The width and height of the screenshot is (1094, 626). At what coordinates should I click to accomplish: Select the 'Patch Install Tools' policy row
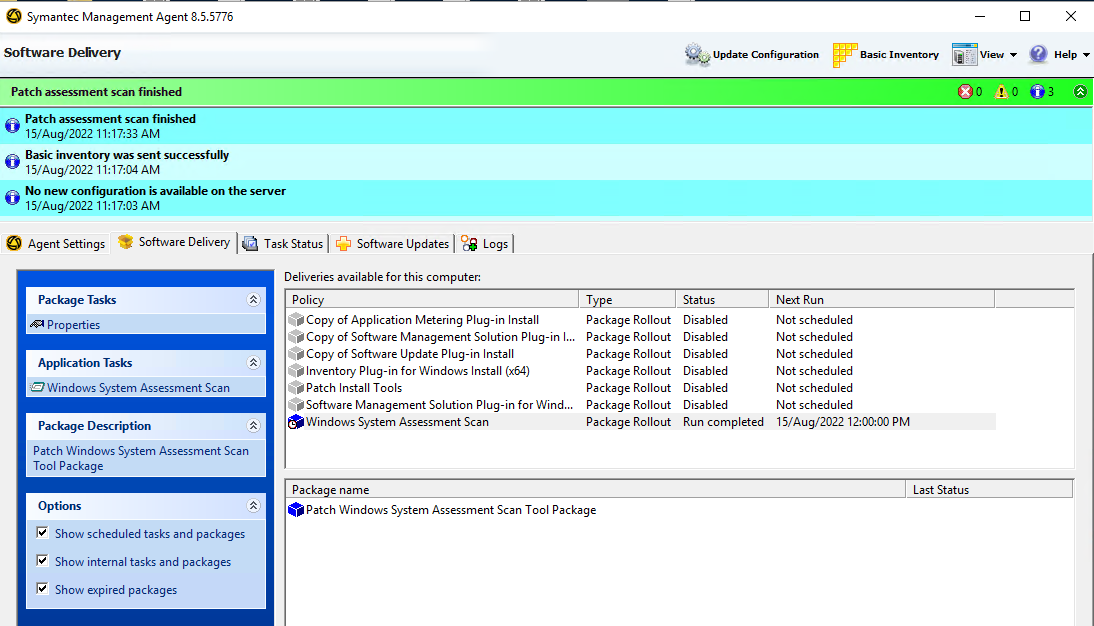641,387
